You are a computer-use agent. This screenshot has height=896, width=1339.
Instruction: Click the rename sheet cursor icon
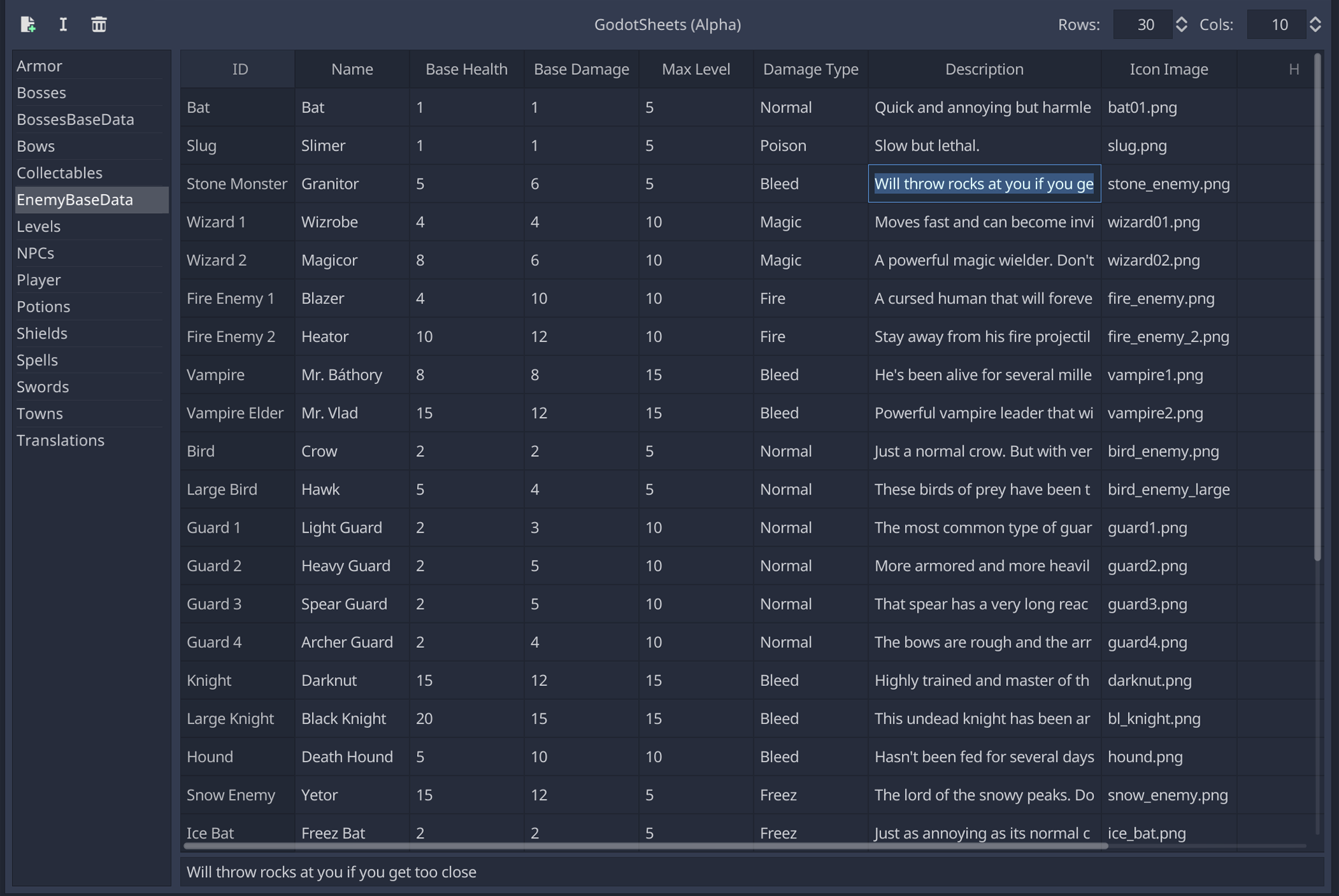[x=63, y=25]
